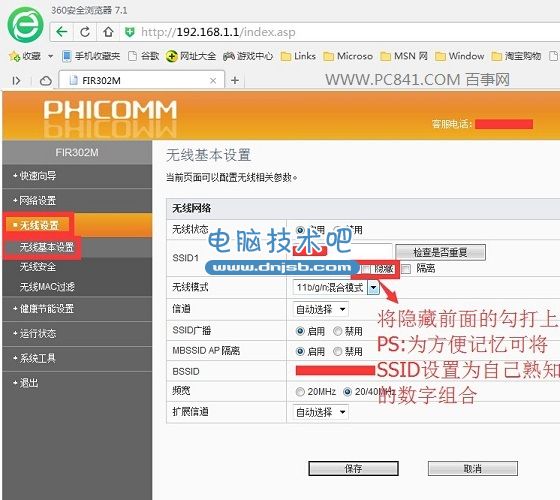Open 游戏中心 bookmark
The width and height of the screenshot is (560, 500).
point(248,56)
